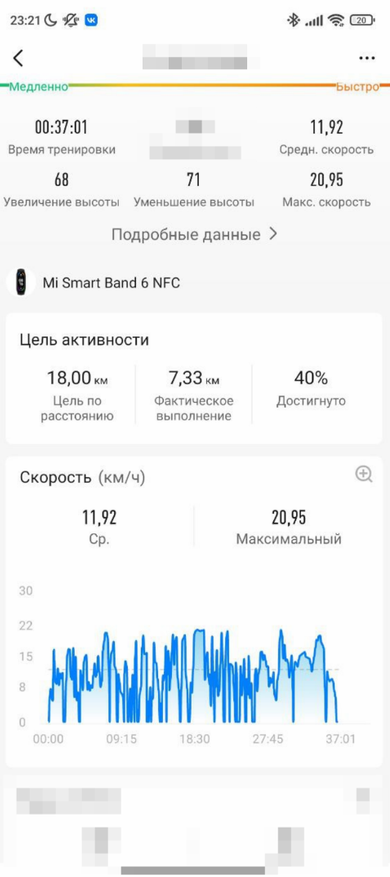
Task: Tap the 40% Достигнуто progress value
Action: (311, 379)
